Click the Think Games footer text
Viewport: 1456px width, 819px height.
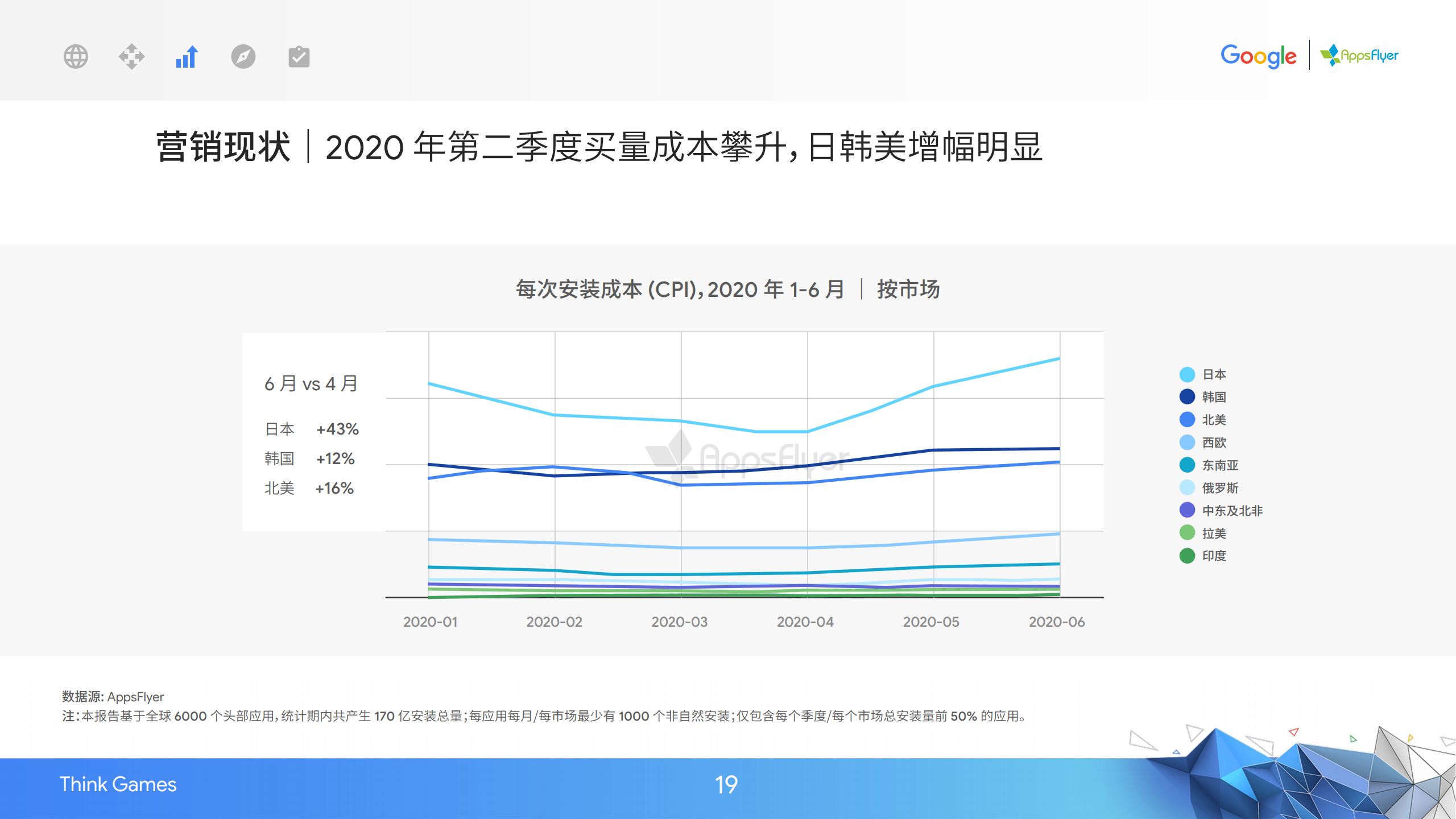118,784
